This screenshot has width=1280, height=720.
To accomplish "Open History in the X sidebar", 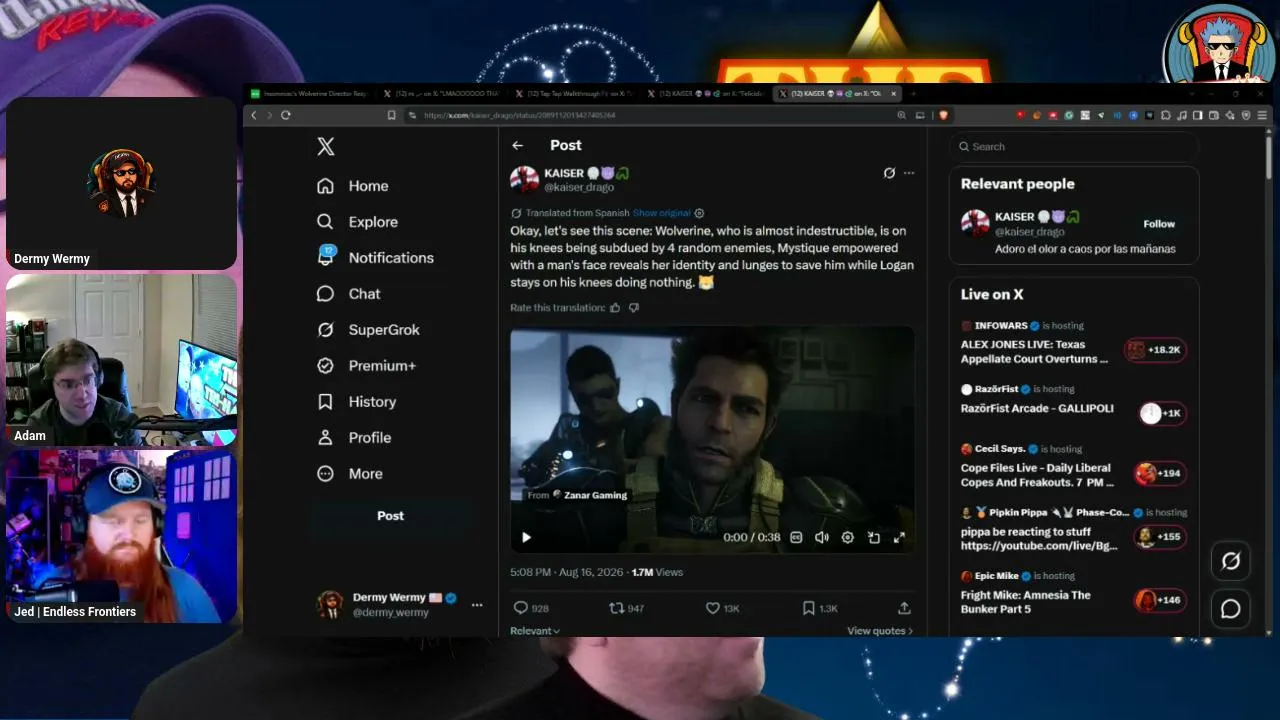I will [x=356, y=402].
